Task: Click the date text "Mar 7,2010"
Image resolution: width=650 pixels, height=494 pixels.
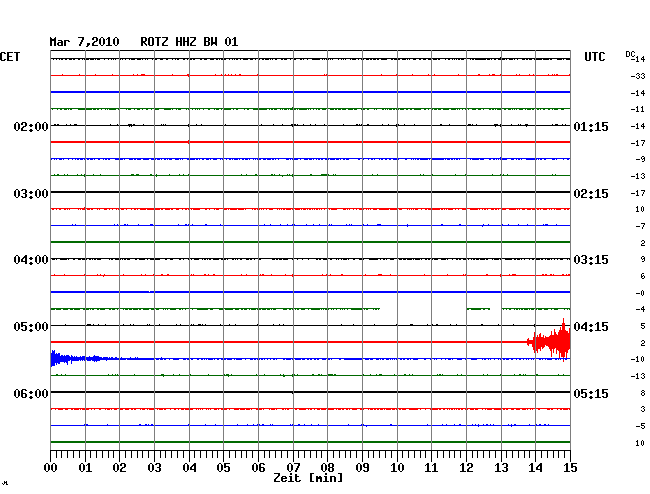Action: (x=84, y=42)
